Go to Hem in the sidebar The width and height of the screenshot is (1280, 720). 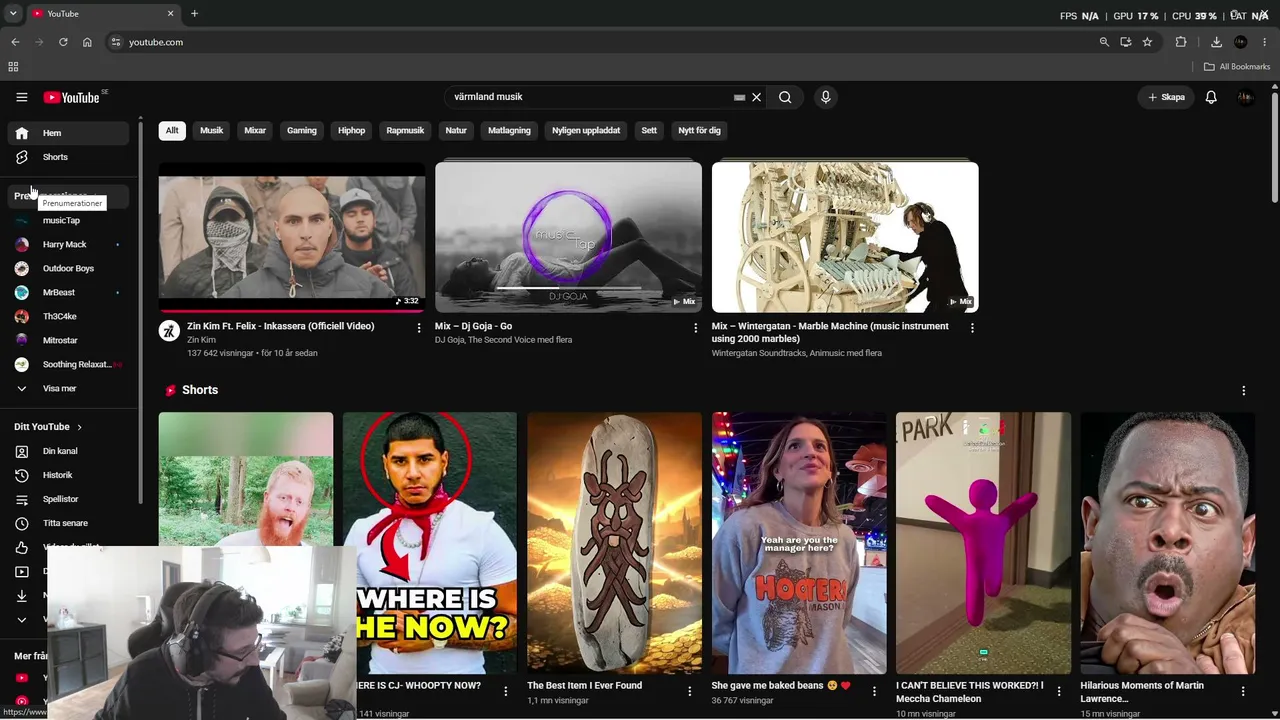click(x=69, y=133)
